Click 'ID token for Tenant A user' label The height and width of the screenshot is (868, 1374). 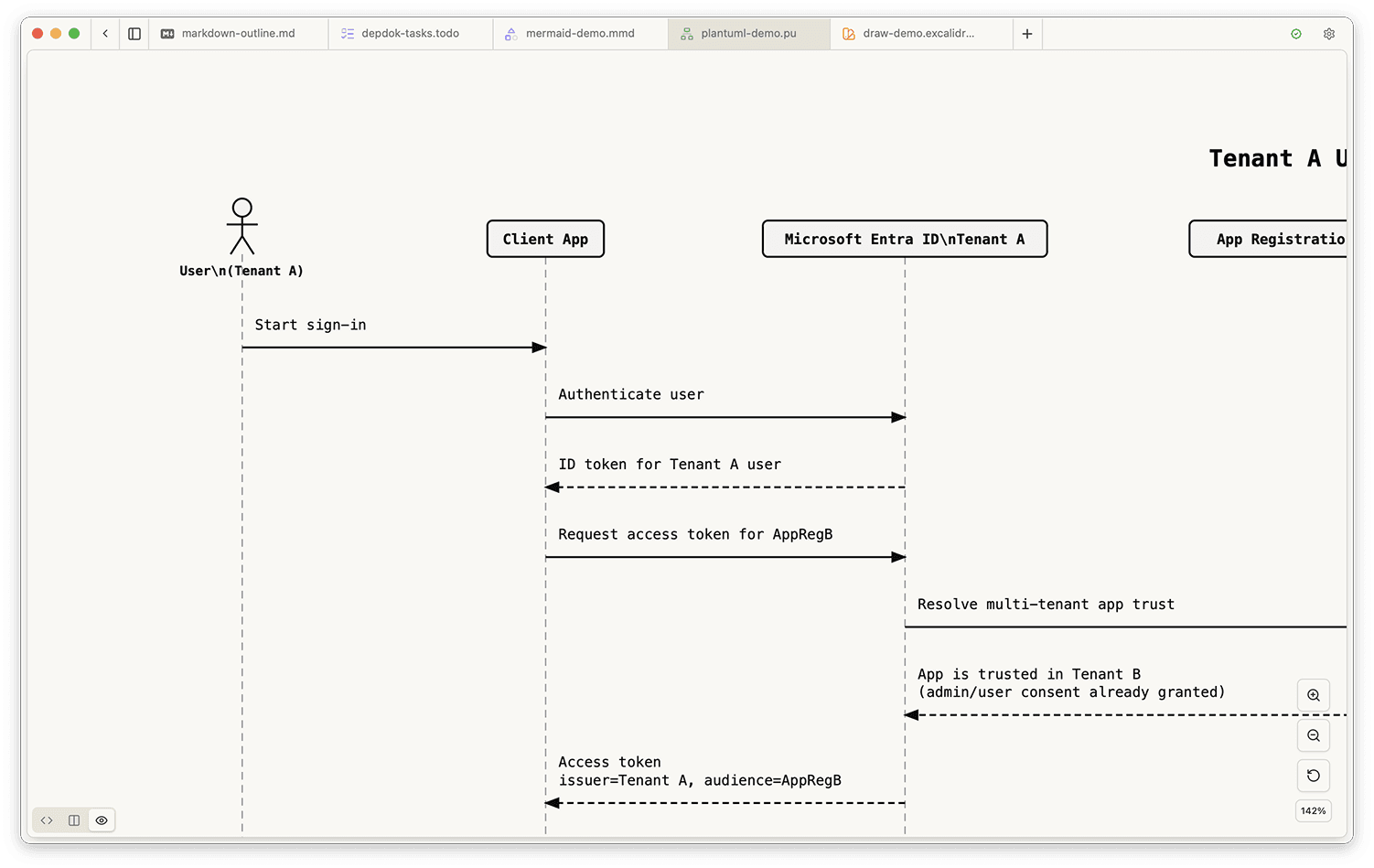pos(670,465)
